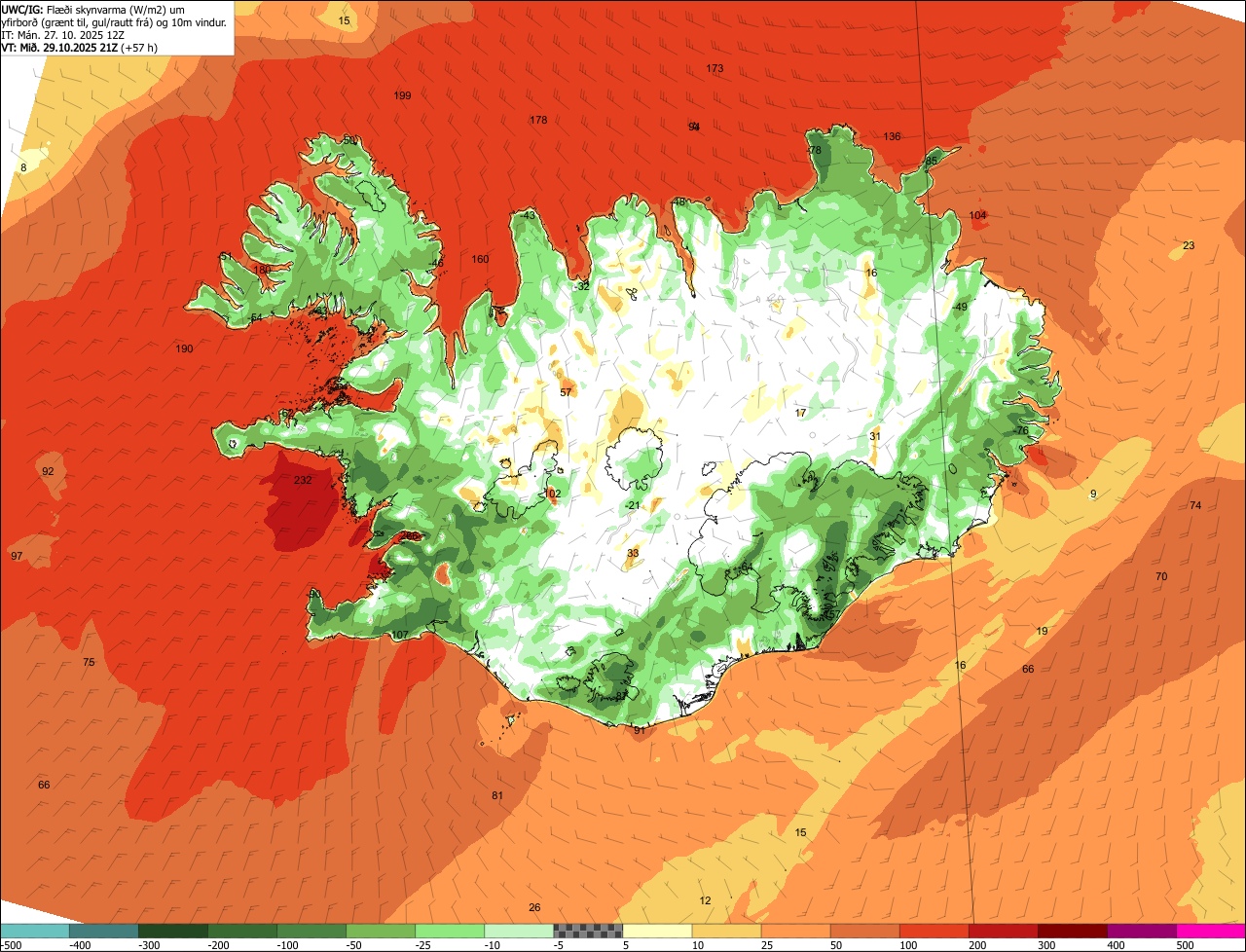Click valid time 'VT: Mið. 29.10.2025 21Z (+57 h)'
Image resolution: width=1246 pixels, height=952 pixels.
80,47
